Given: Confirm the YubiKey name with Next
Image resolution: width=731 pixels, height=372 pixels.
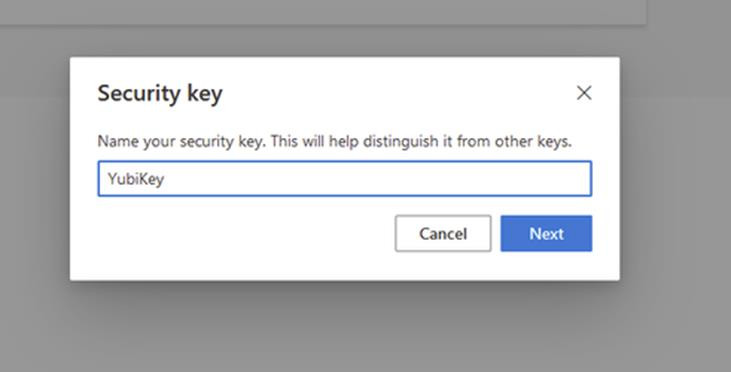Looking at the screenshot, I should 546,234.
